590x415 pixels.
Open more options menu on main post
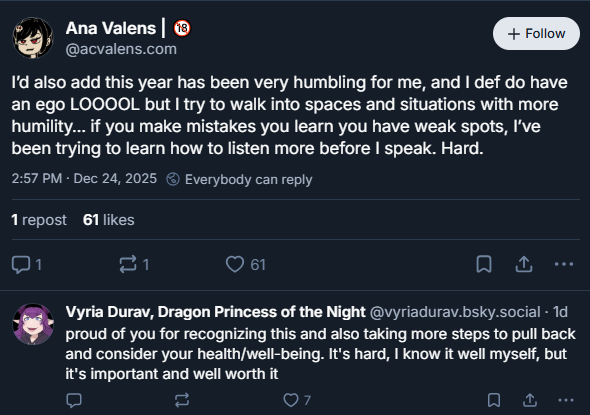(x=564, y=264)
